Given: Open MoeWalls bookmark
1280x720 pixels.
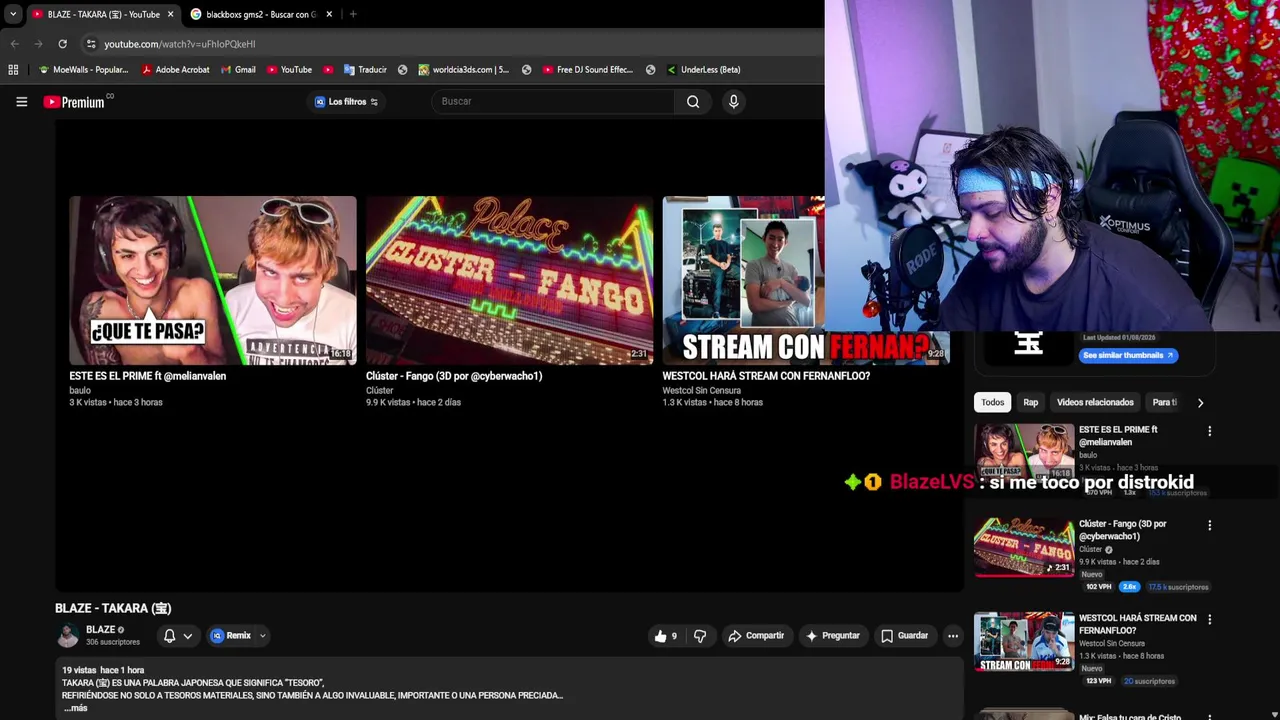Looking at the screenshot, I should tap(84, 70).
